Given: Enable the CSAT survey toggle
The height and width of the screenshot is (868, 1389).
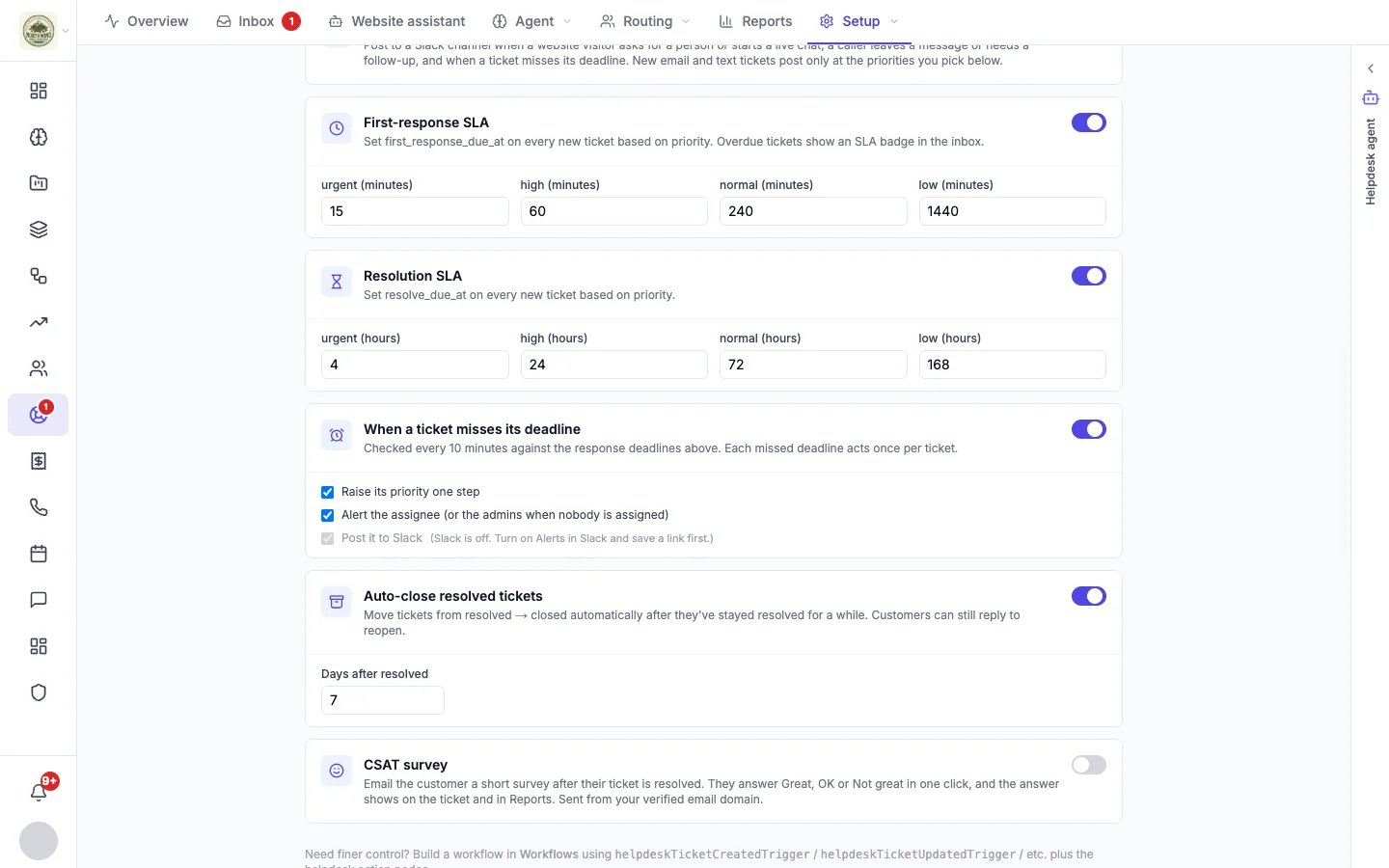Looking at the screenshot, I should 1089,765.
